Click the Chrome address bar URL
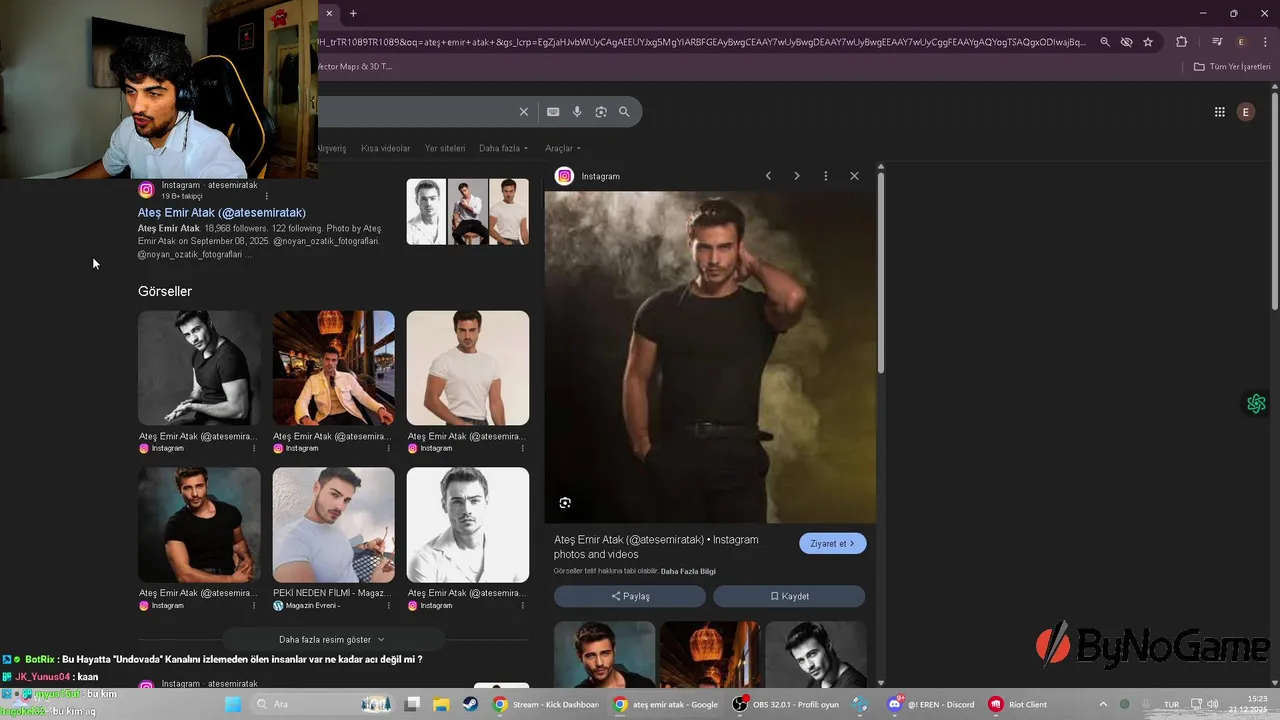The width and height of the screenshot is (1280, 720). (700, 42)
